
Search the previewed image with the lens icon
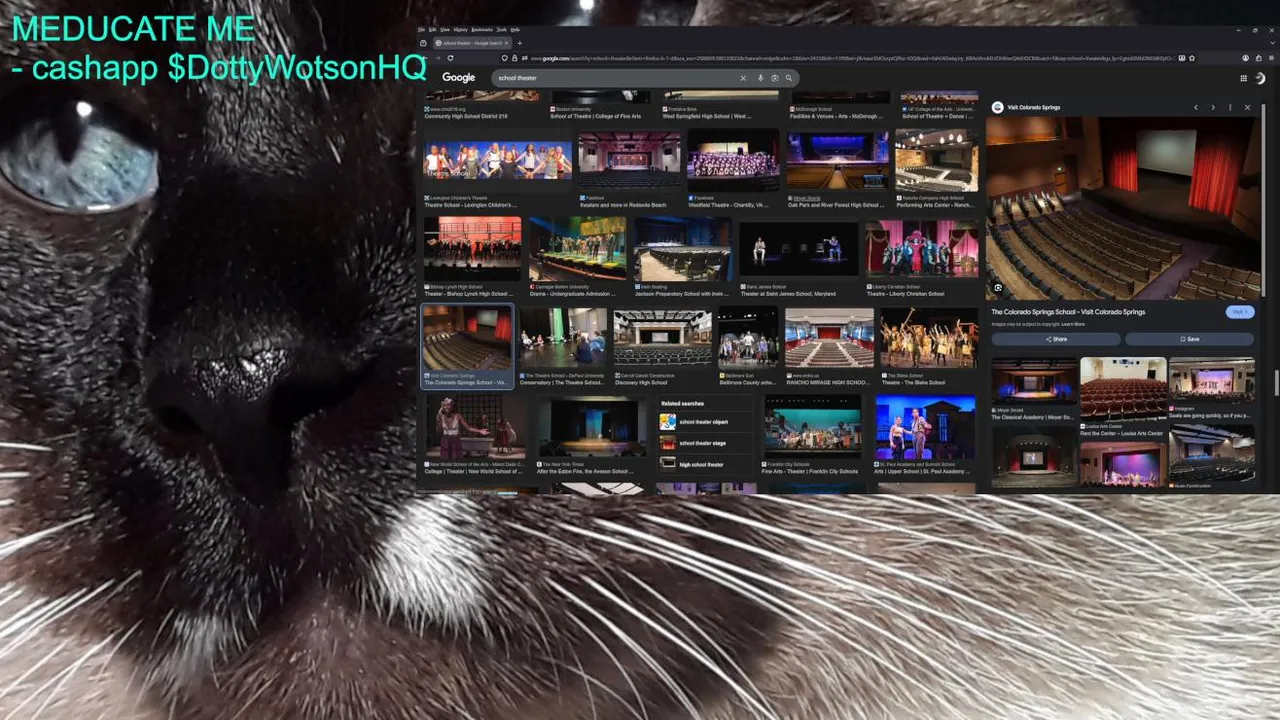tap(998, 288)
